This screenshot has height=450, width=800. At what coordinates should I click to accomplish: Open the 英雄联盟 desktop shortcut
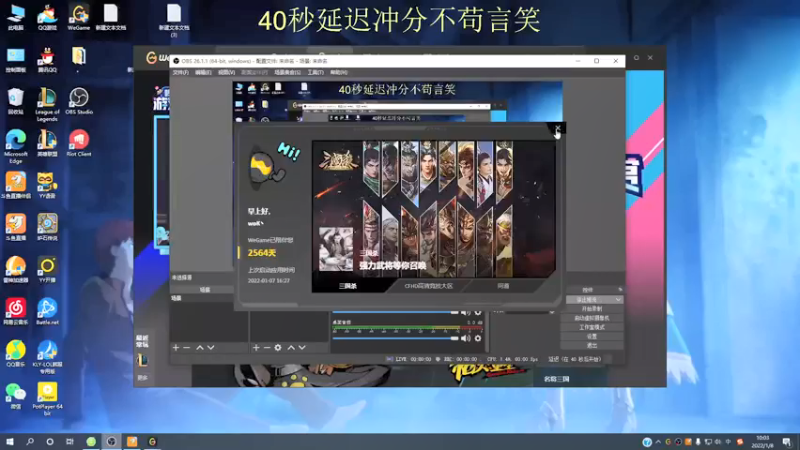coord(47,143)
